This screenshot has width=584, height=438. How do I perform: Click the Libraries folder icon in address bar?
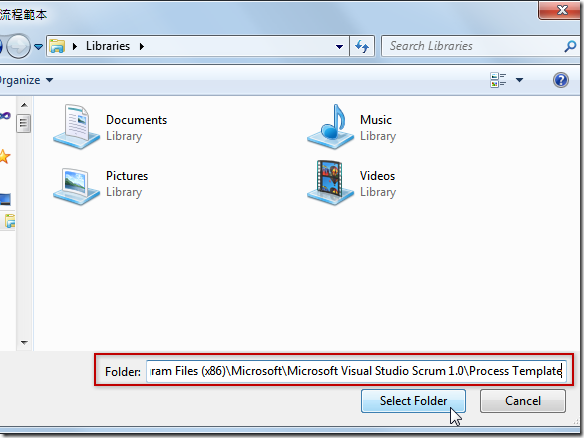[57, 46]
